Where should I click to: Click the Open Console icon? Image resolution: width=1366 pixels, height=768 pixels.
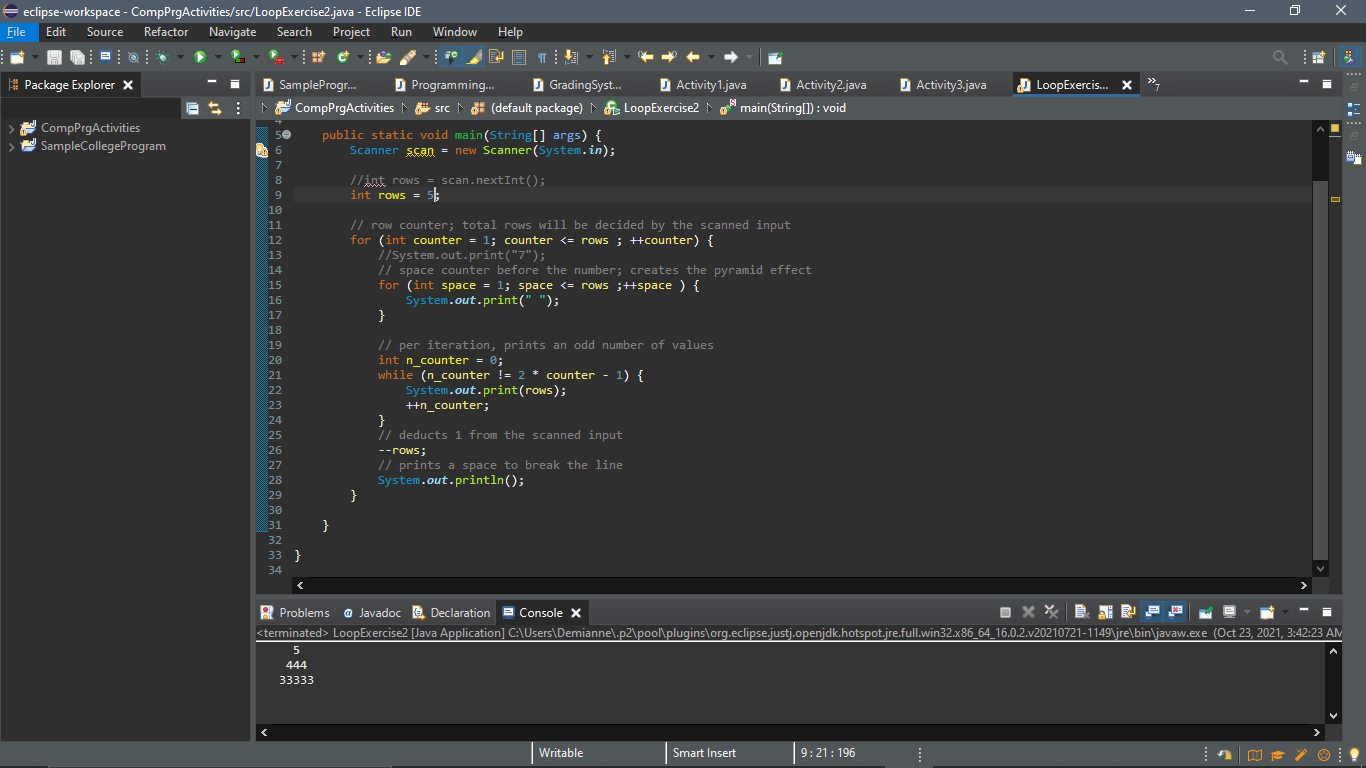(x=1267, y=612)
